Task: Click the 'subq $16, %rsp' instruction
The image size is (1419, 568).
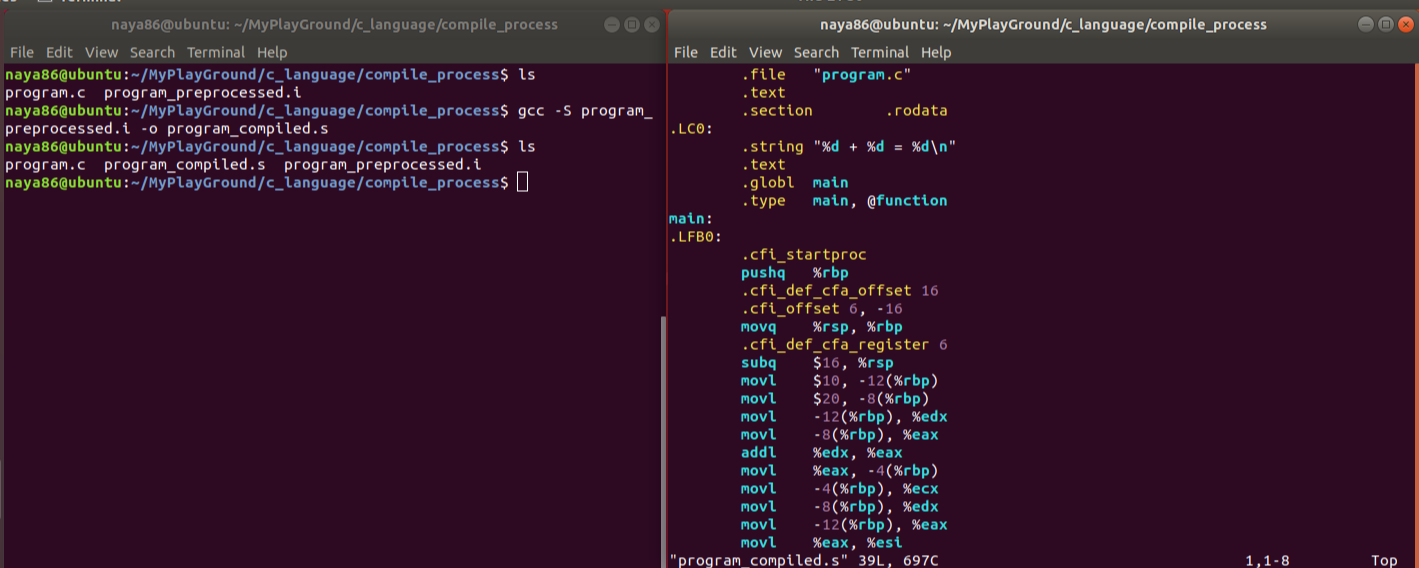Action: [817, 362]
